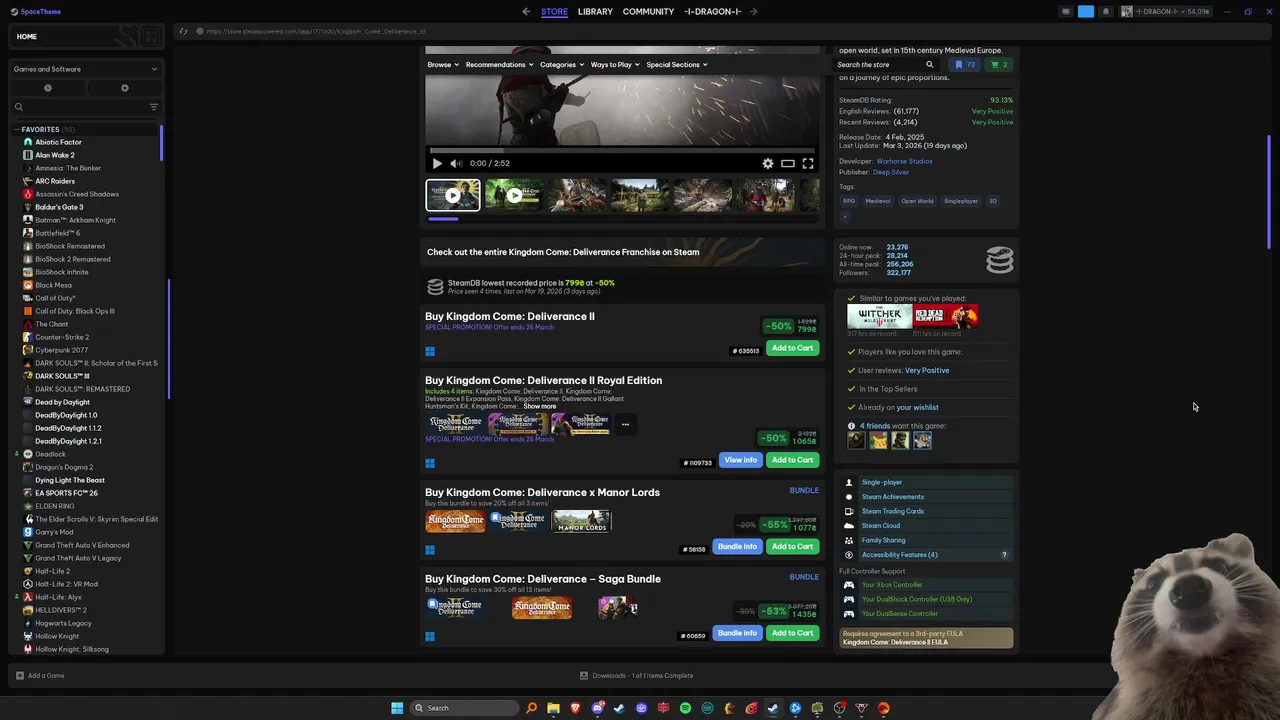Seek in the trailer progress bar
The width and height of the screenshot is (1280, 720).
click(622, 151)
